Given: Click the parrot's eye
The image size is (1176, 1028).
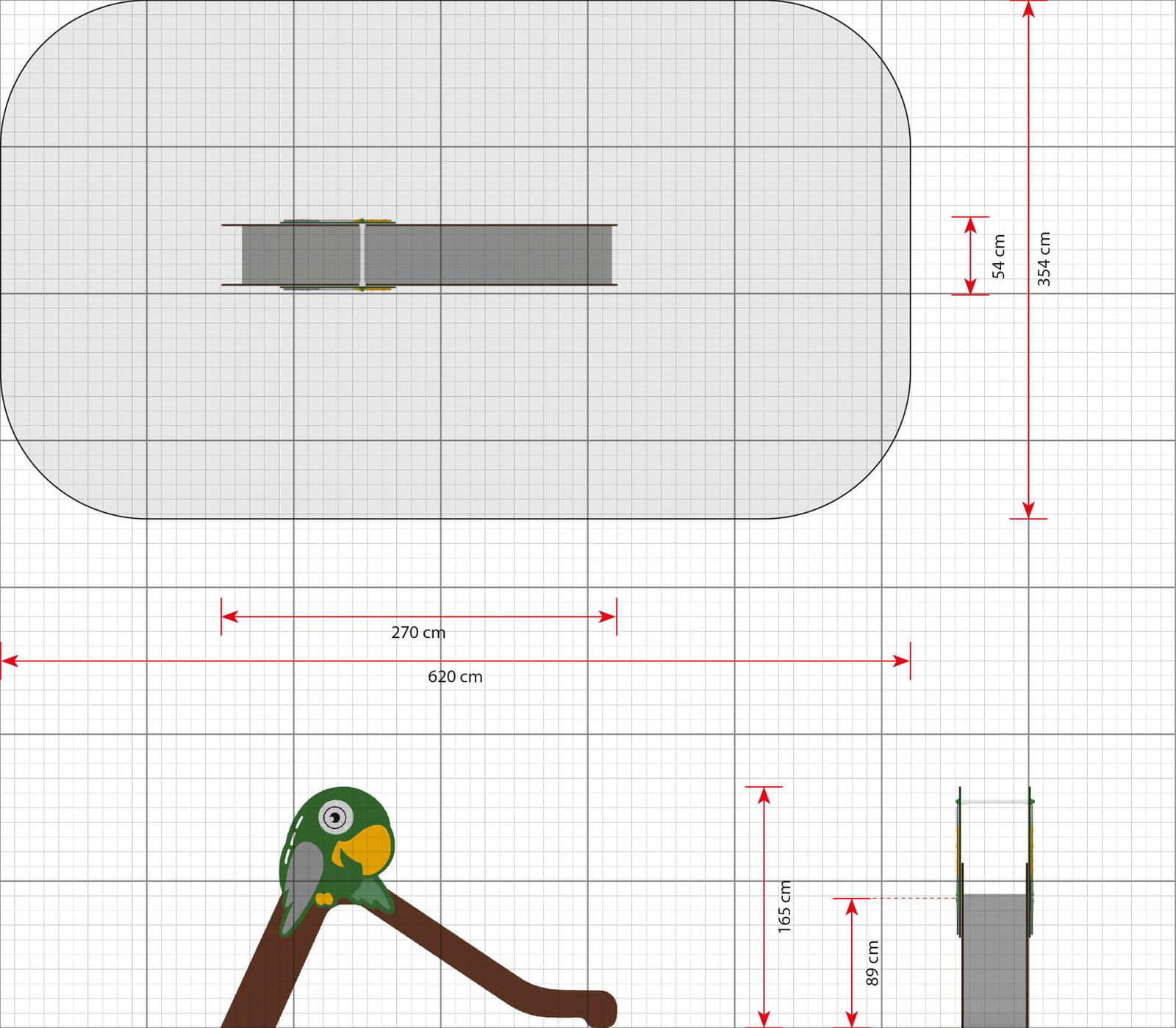Looking at the screenshot, I should (336, 817).
